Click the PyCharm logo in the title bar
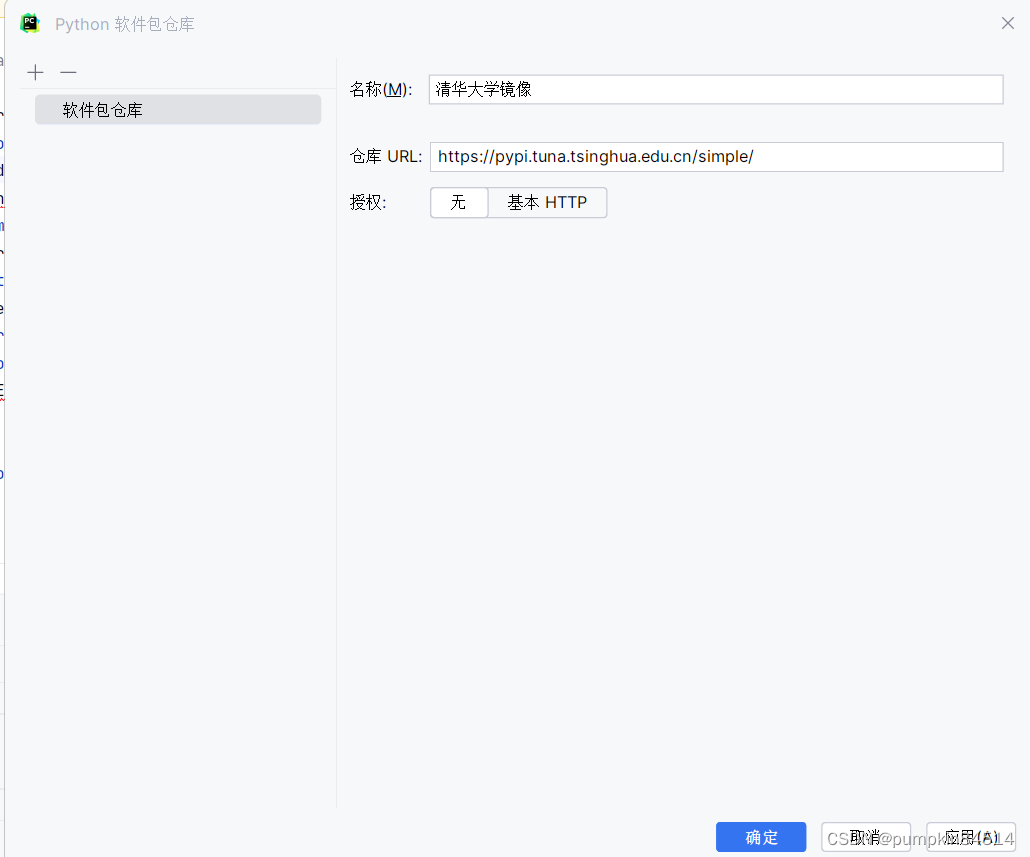This screenshot has height=857, width=1030. 29,22
